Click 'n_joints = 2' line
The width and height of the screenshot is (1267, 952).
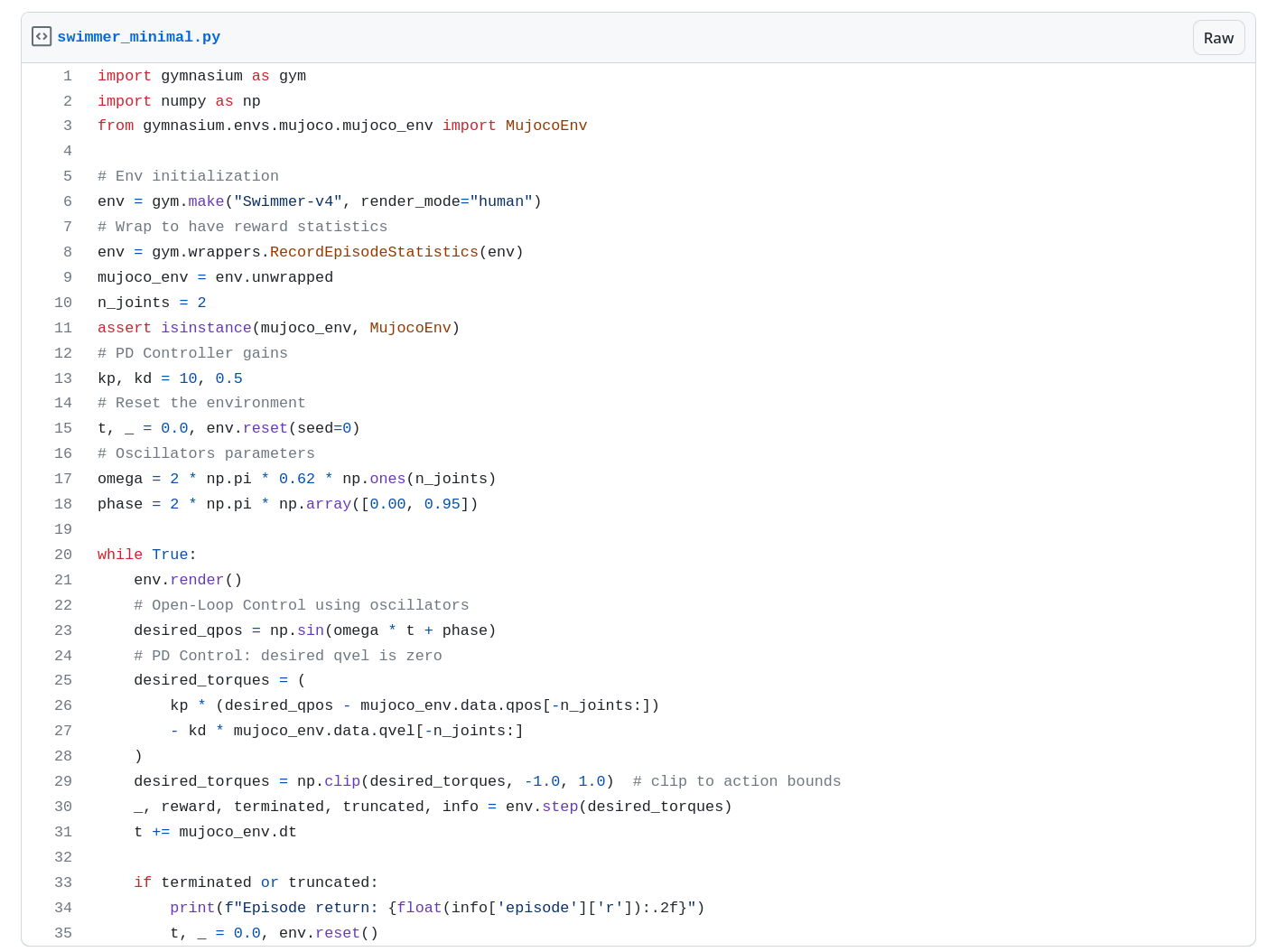point(152,303)
